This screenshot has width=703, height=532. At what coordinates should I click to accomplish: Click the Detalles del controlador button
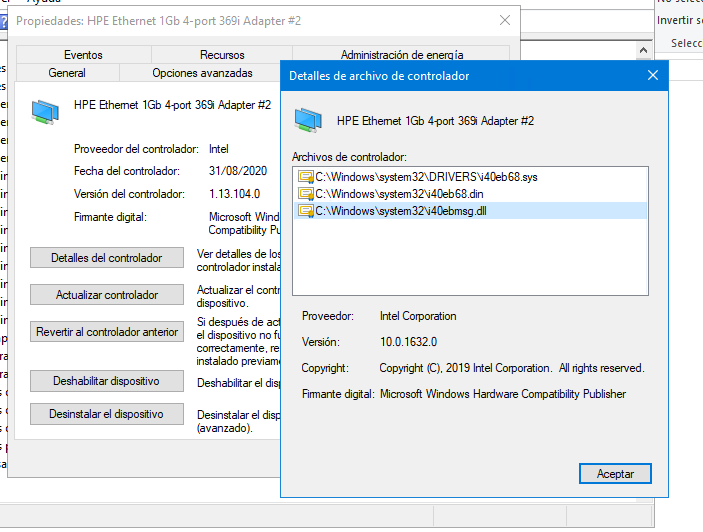pyautogui.click(x=107, y=258)
